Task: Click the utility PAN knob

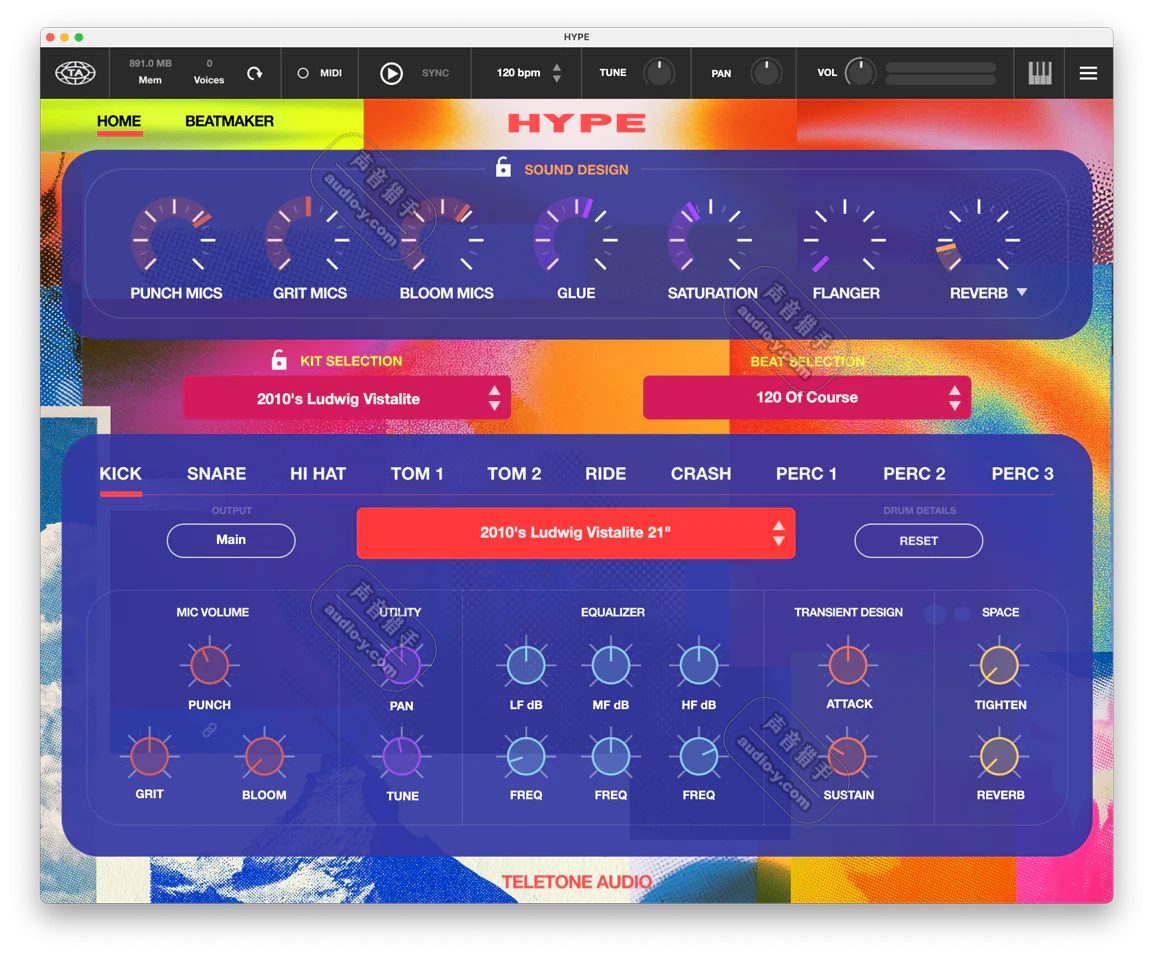Action: [x=401, y=665]
